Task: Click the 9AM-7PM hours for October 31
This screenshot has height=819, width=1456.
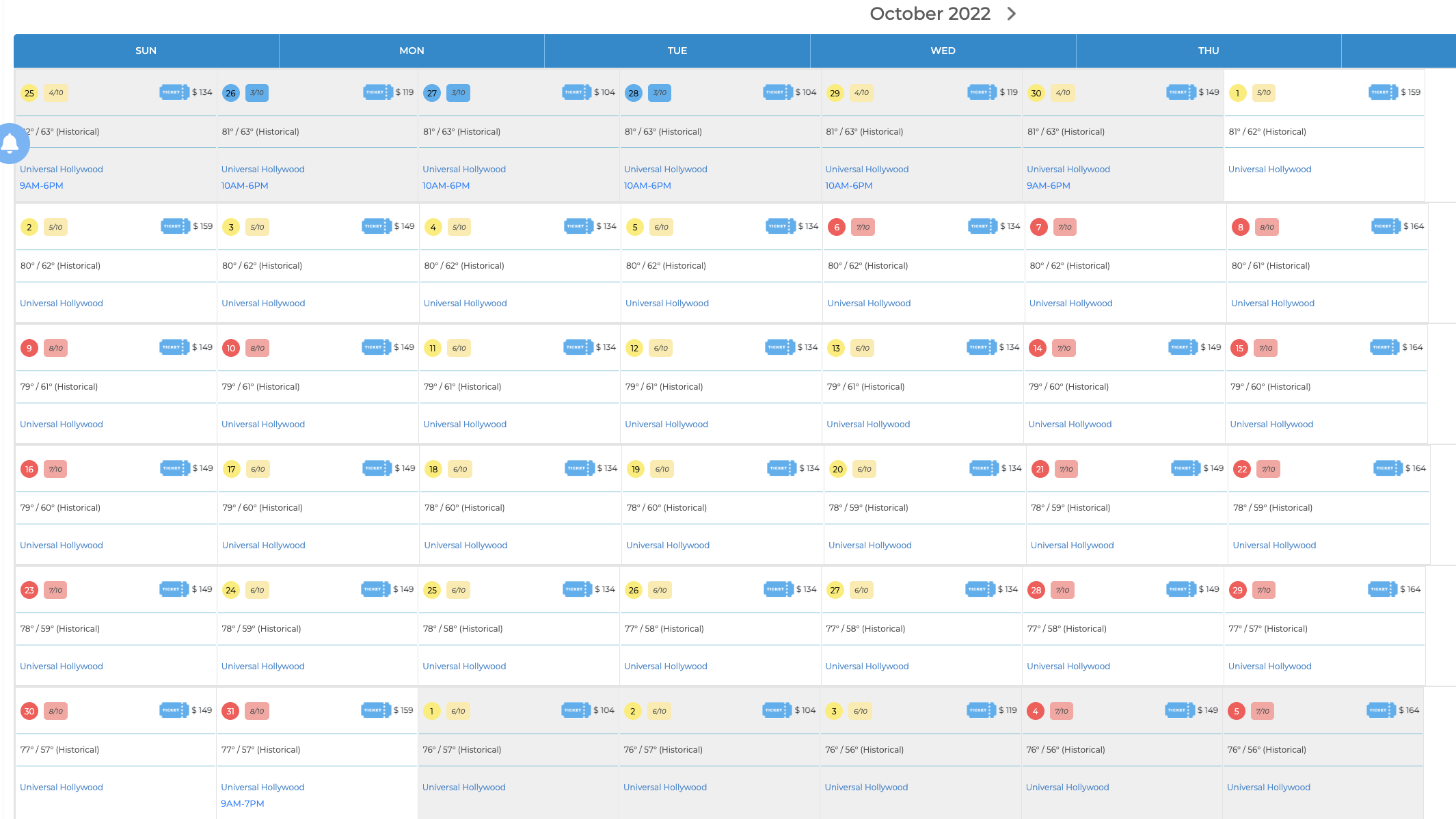Action: (242, 803)
